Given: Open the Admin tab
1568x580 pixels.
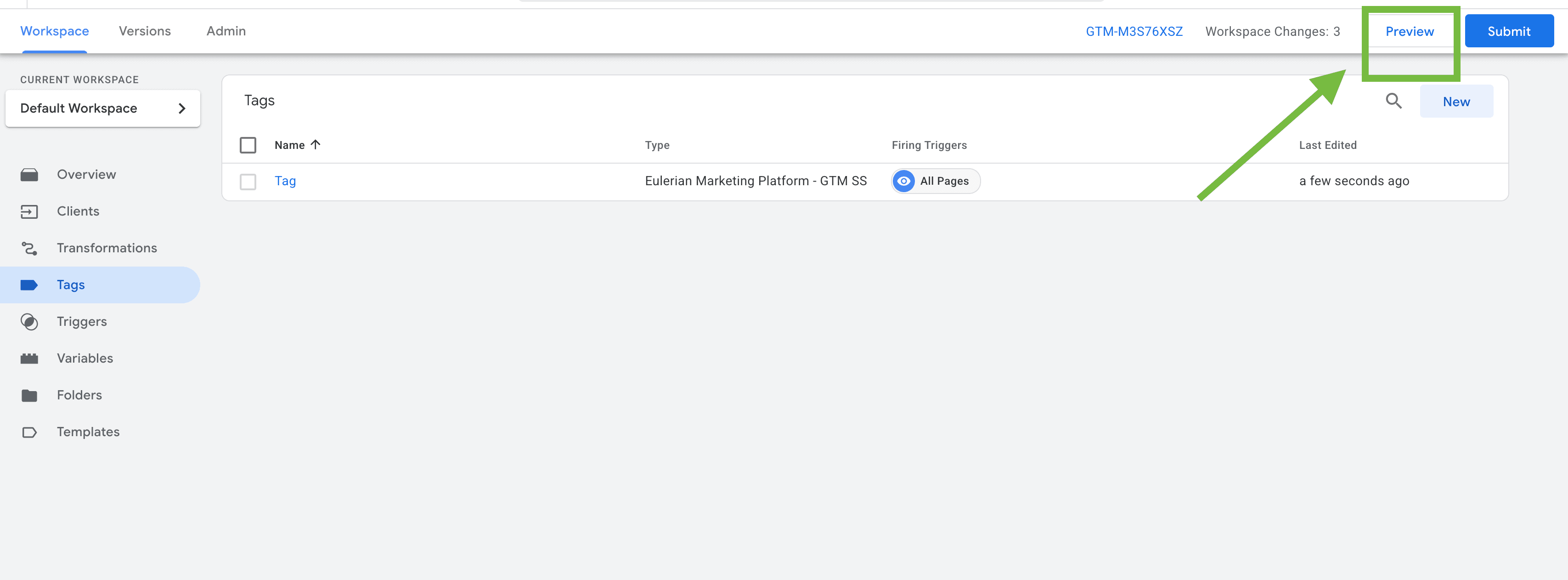Looking at the screenshot, I should (226, 30).
